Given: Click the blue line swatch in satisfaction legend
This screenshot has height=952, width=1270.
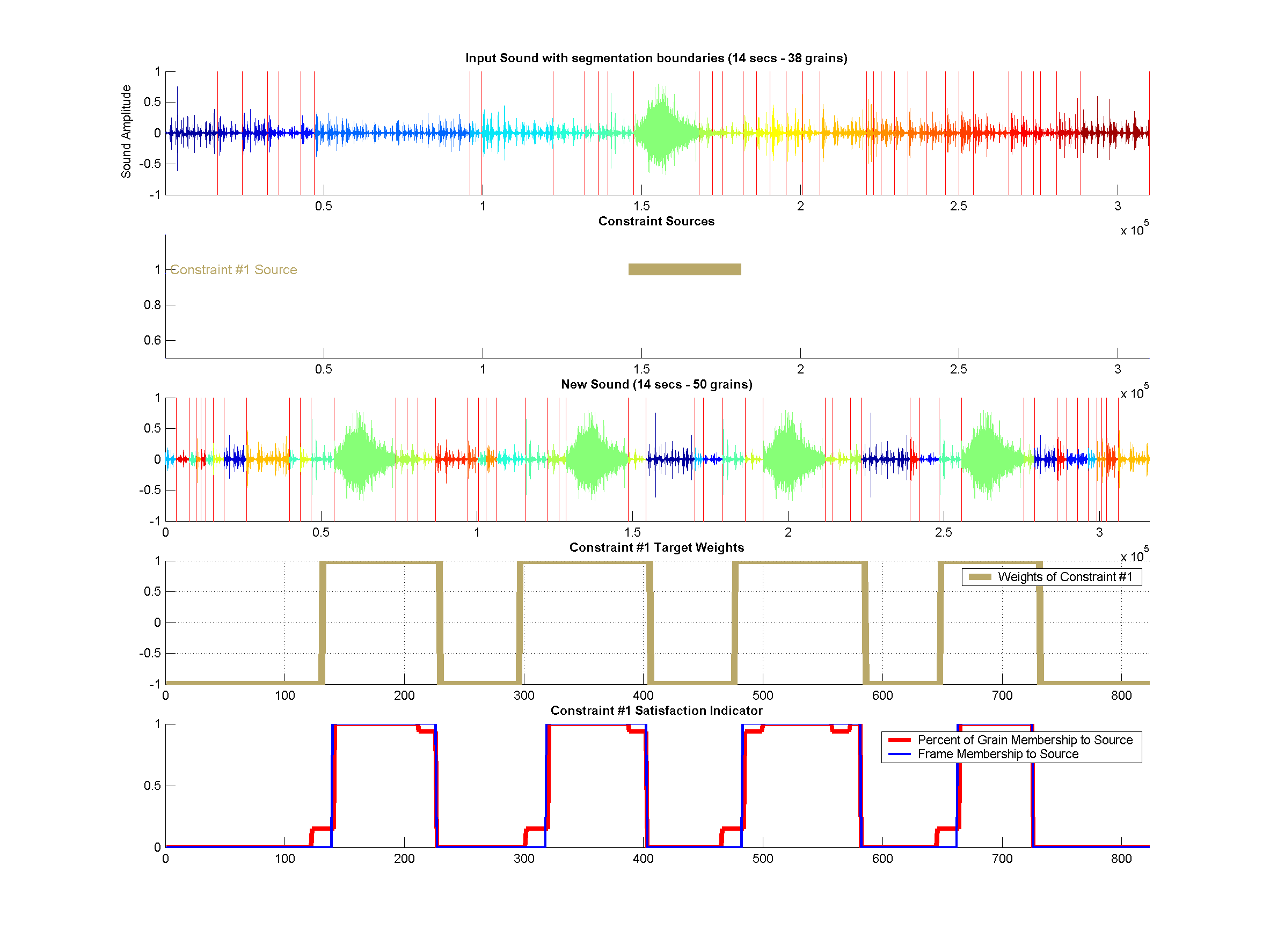Looking at the screenshot, I should click(x=899, y=754).
